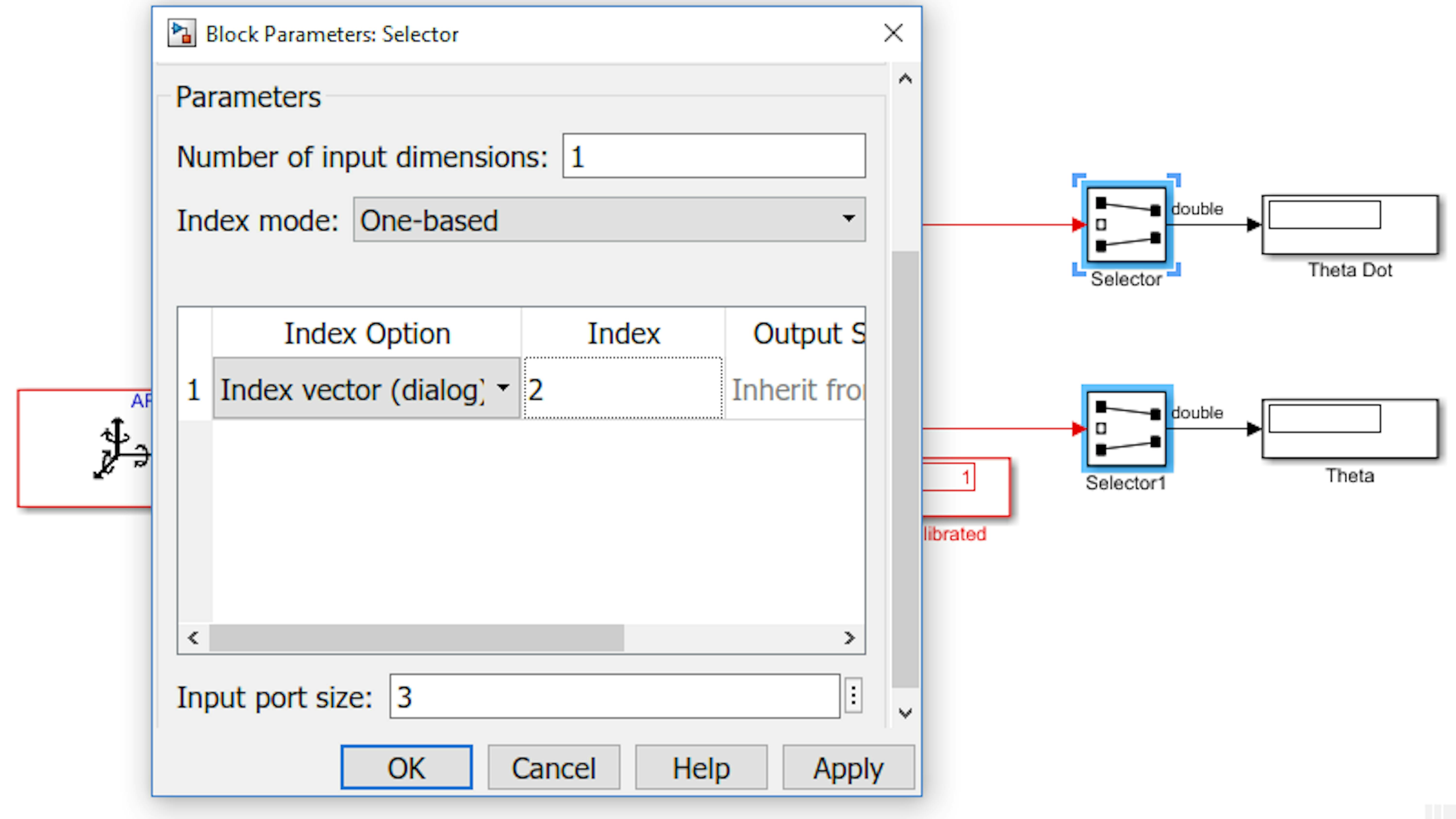Viewport: 1456px width, 819px height.
Task: Click the coordinate axes icon block
Action: [85, 448]
